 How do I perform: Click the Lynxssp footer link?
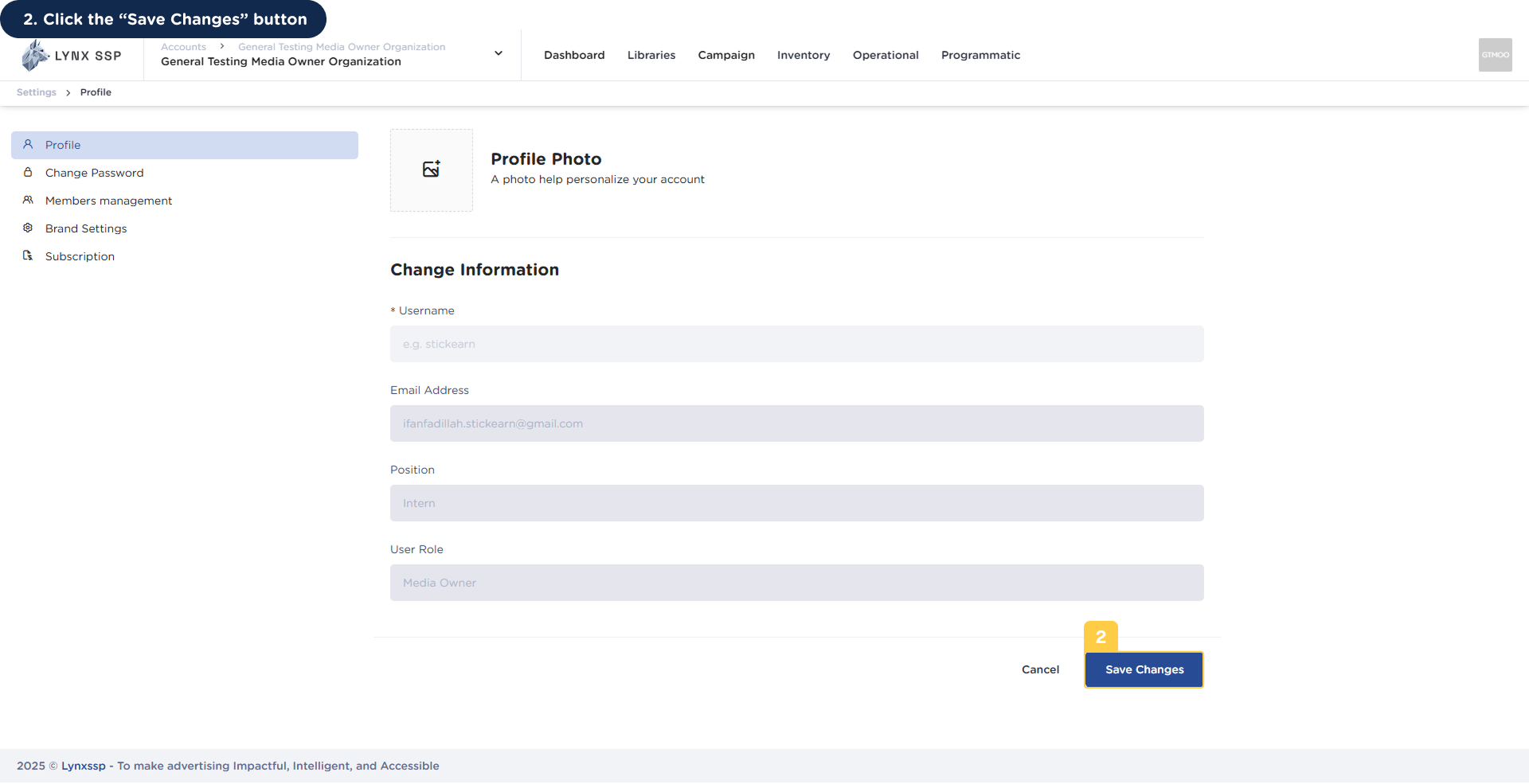84,766
